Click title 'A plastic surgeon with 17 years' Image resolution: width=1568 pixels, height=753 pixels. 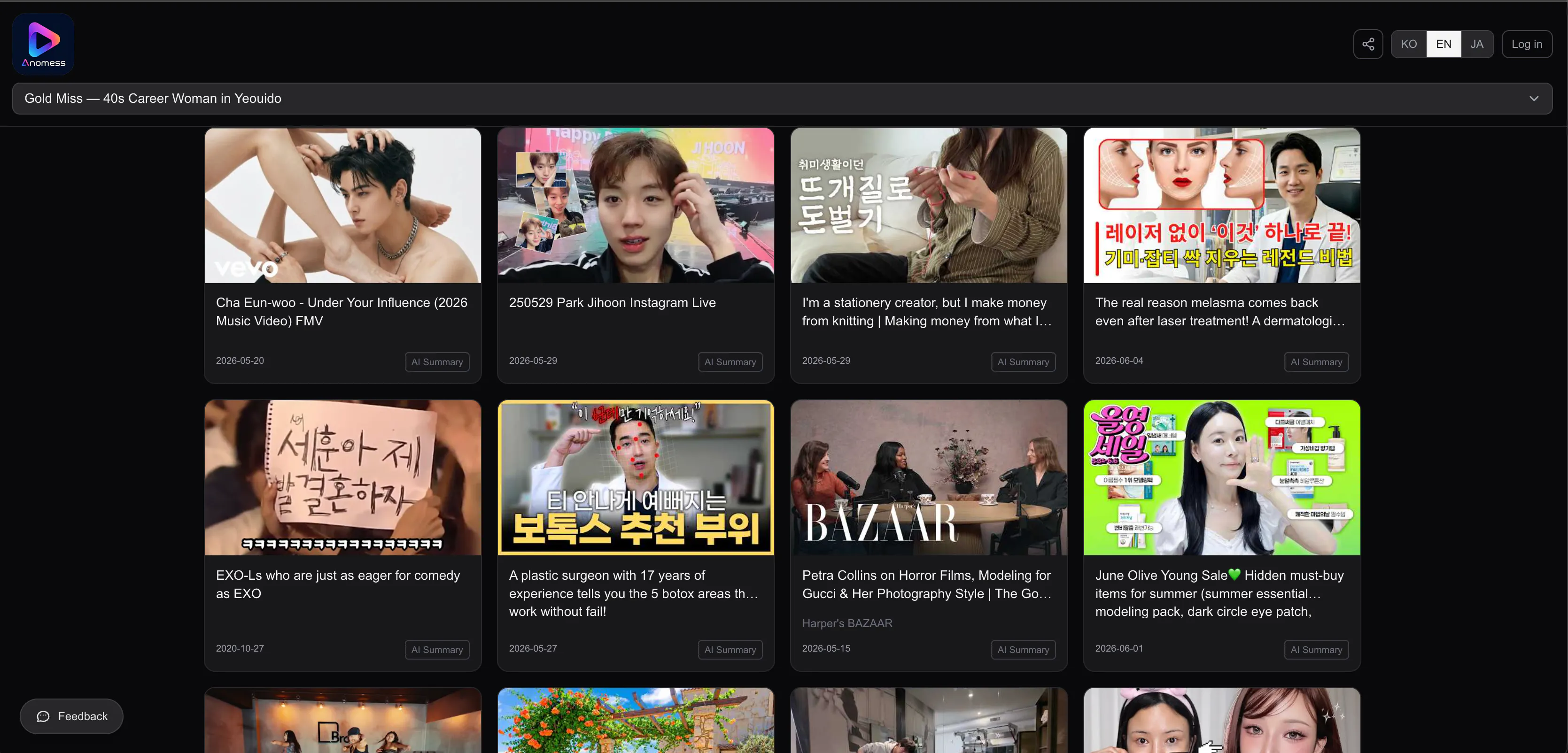tap(633, 593)
